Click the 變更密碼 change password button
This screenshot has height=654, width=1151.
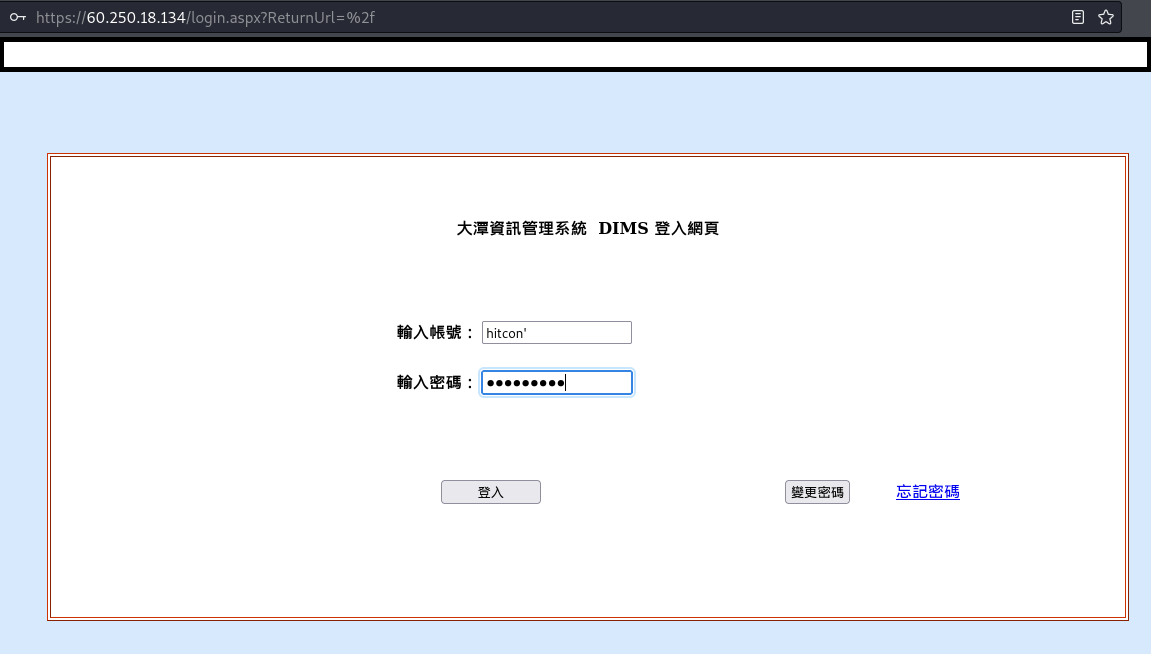817,492
